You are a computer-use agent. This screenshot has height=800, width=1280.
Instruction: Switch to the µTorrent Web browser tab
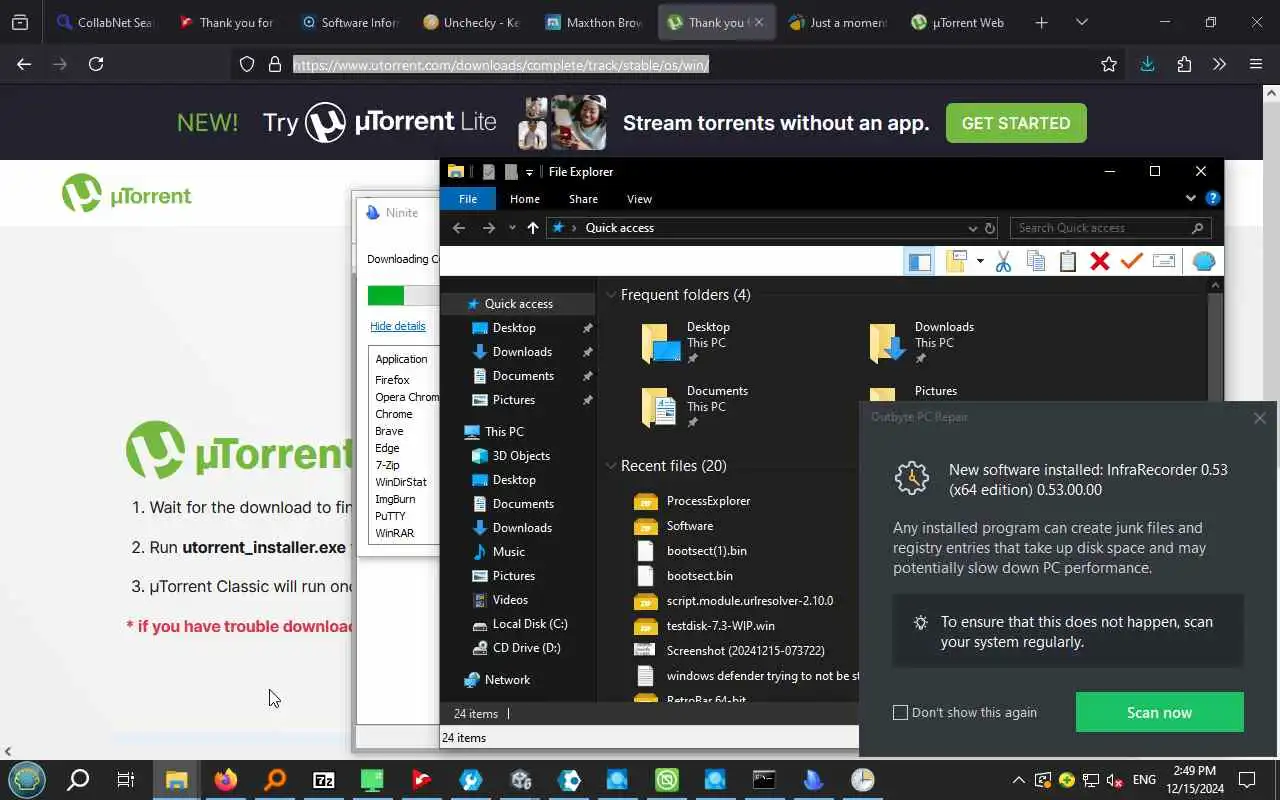pyautogui.click(x=958, y=22)
